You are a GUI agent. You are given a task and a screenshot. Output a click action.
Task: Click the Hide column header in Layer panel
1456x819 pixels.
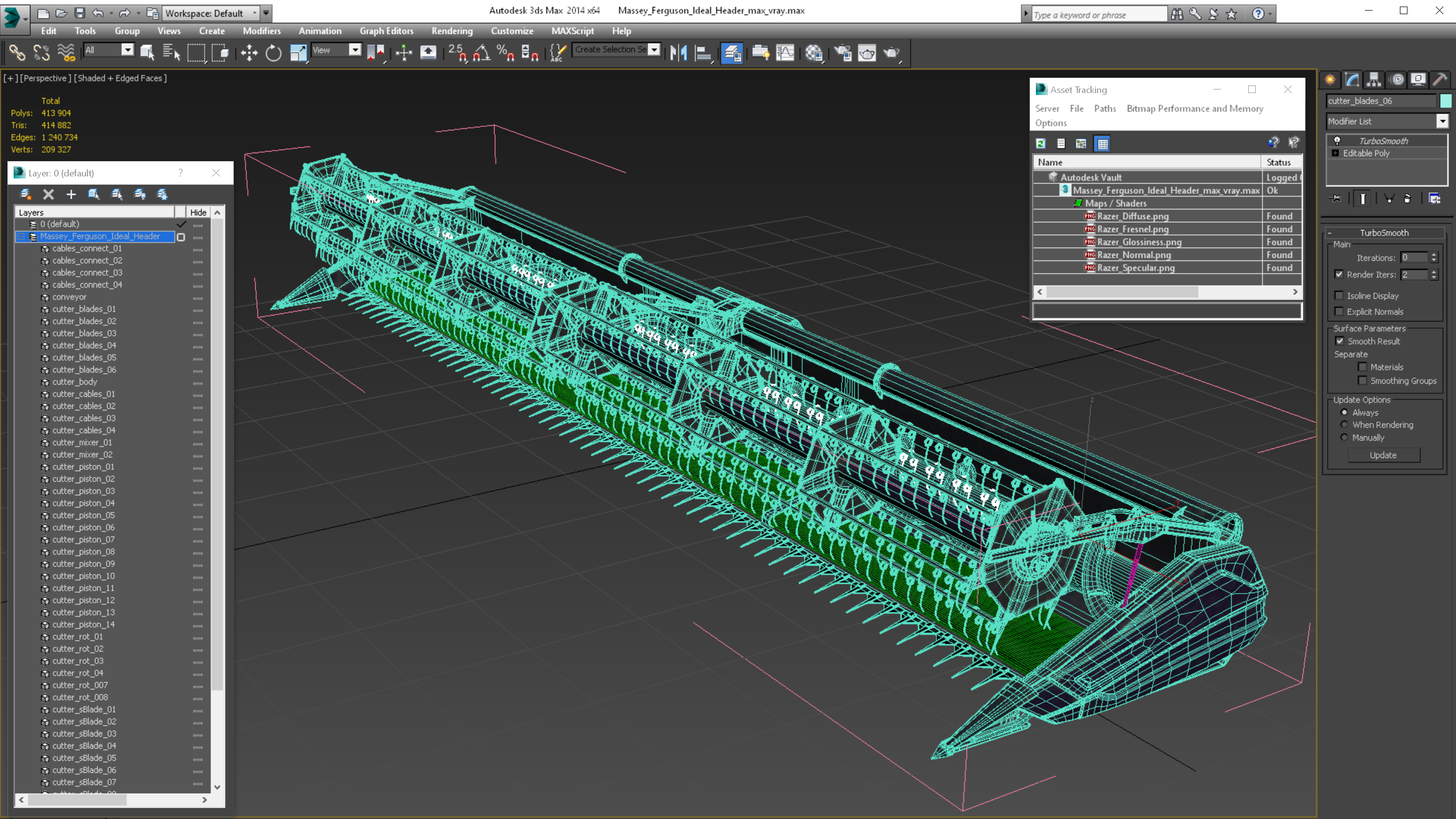coord(198,212)
